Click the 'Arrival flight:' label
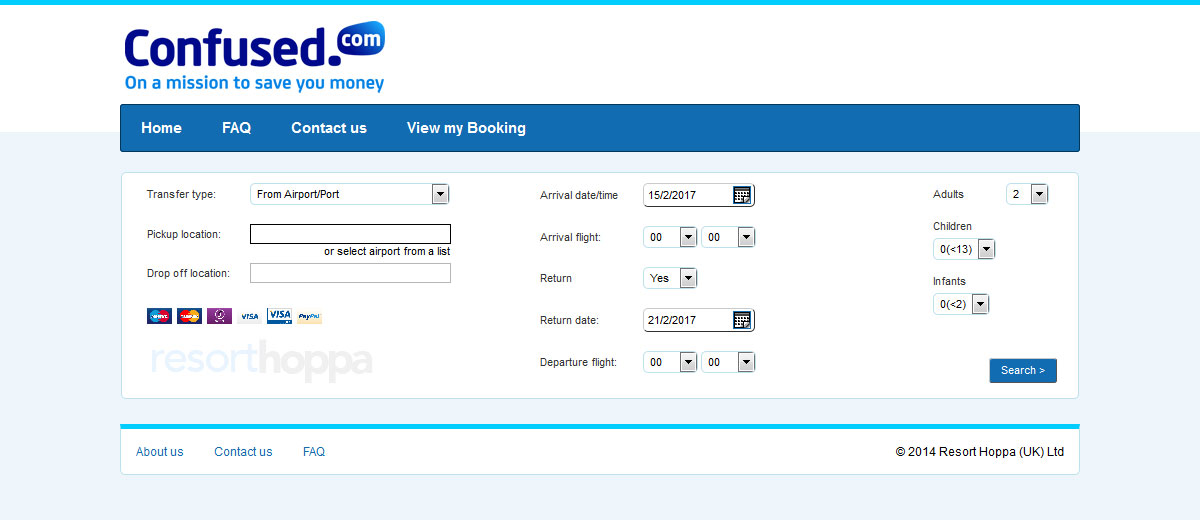This screenshot has width=1200, height=520. (570, 237)
